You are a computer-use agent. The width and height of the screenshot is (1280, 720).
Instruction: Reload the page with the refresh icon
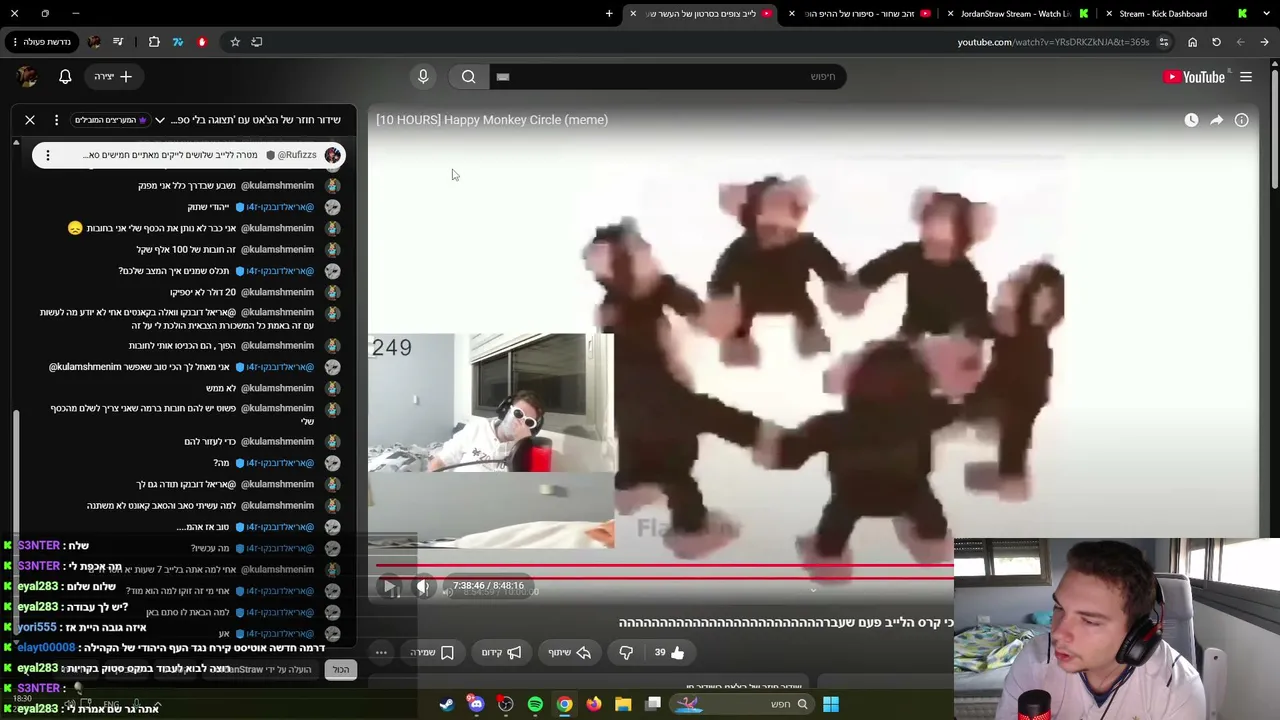tap(1216, 42)
